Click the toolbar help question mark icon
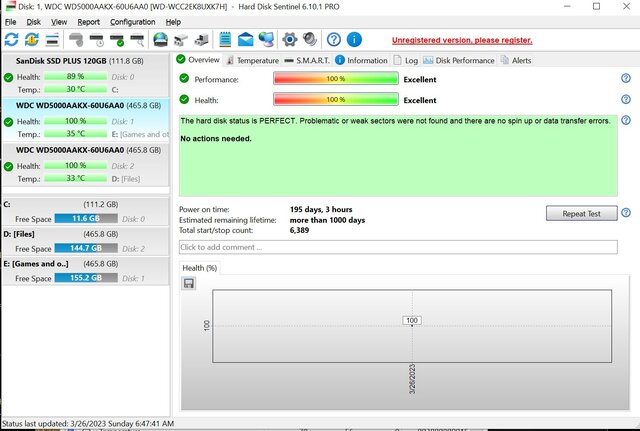640x431 pixels. 333,40
